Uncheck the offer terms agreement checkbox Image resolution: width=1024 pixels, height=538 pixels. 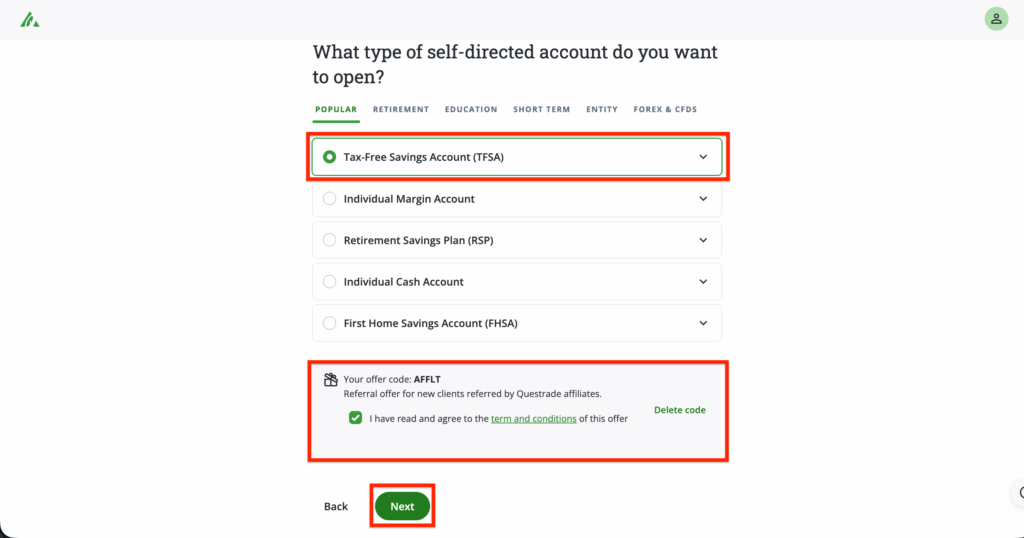click(x=356, y=418)
